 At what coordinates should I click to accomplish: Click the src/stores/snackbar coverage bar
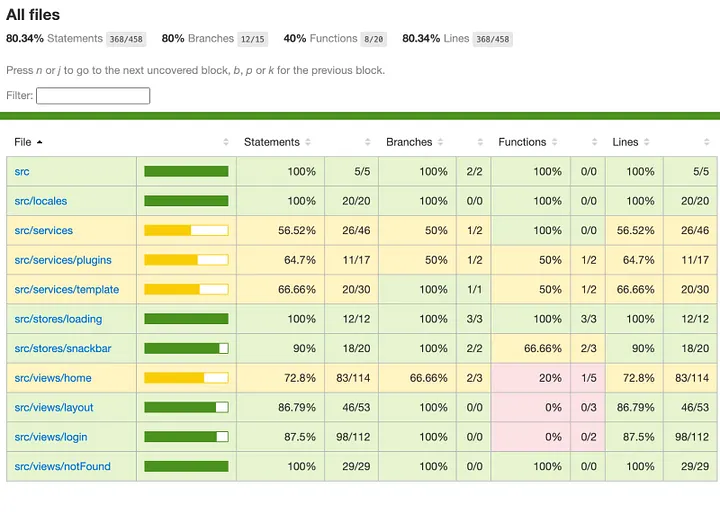(186, 348)
